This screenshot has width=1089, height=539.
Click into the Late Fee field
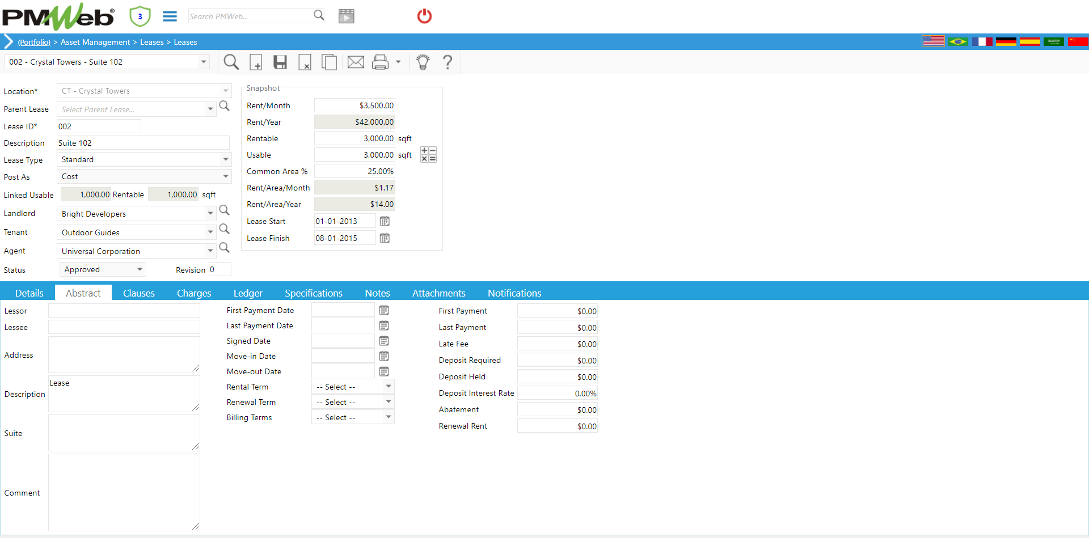coord(557,344)
